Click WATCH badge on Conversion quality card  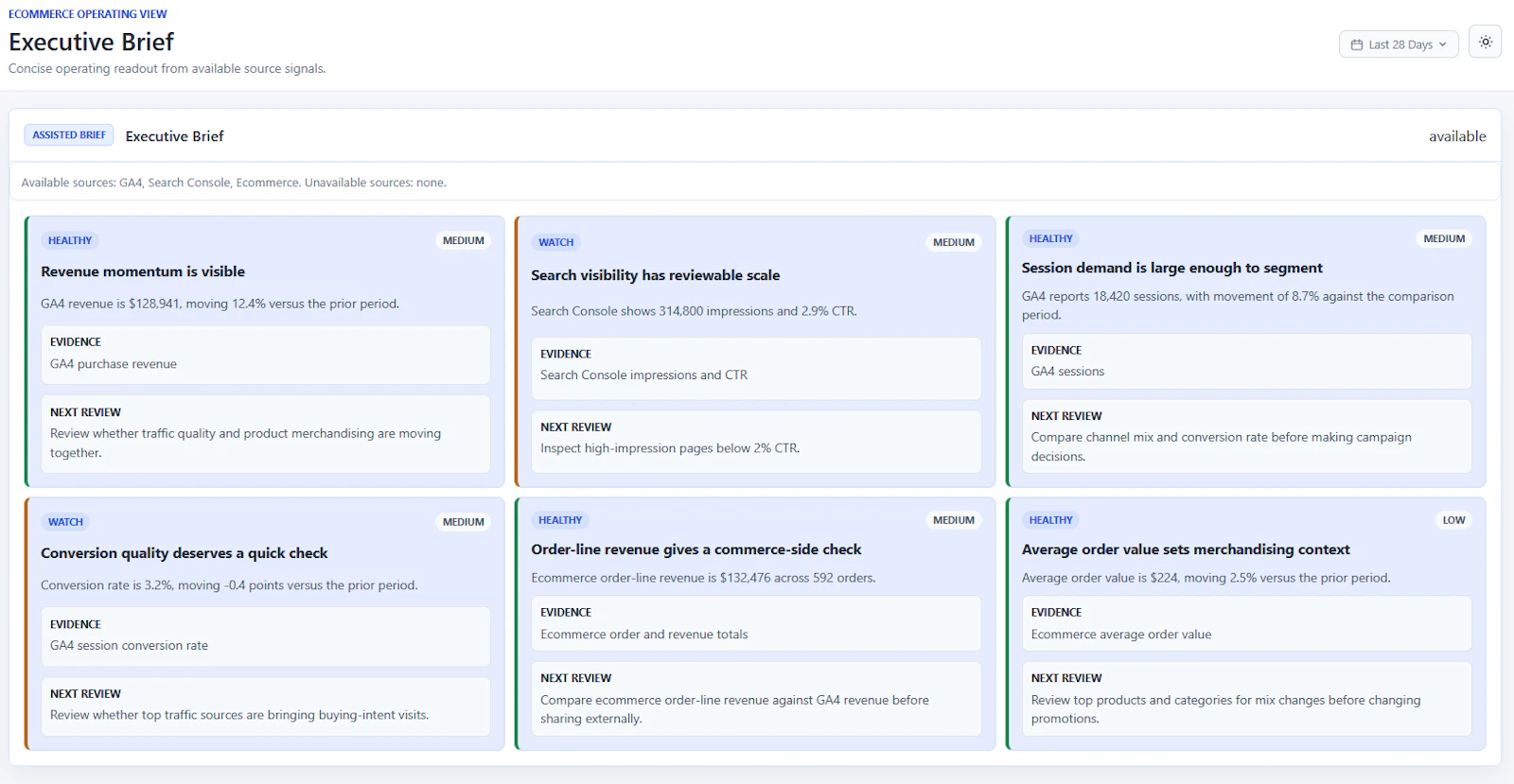[x=66, y=522]
